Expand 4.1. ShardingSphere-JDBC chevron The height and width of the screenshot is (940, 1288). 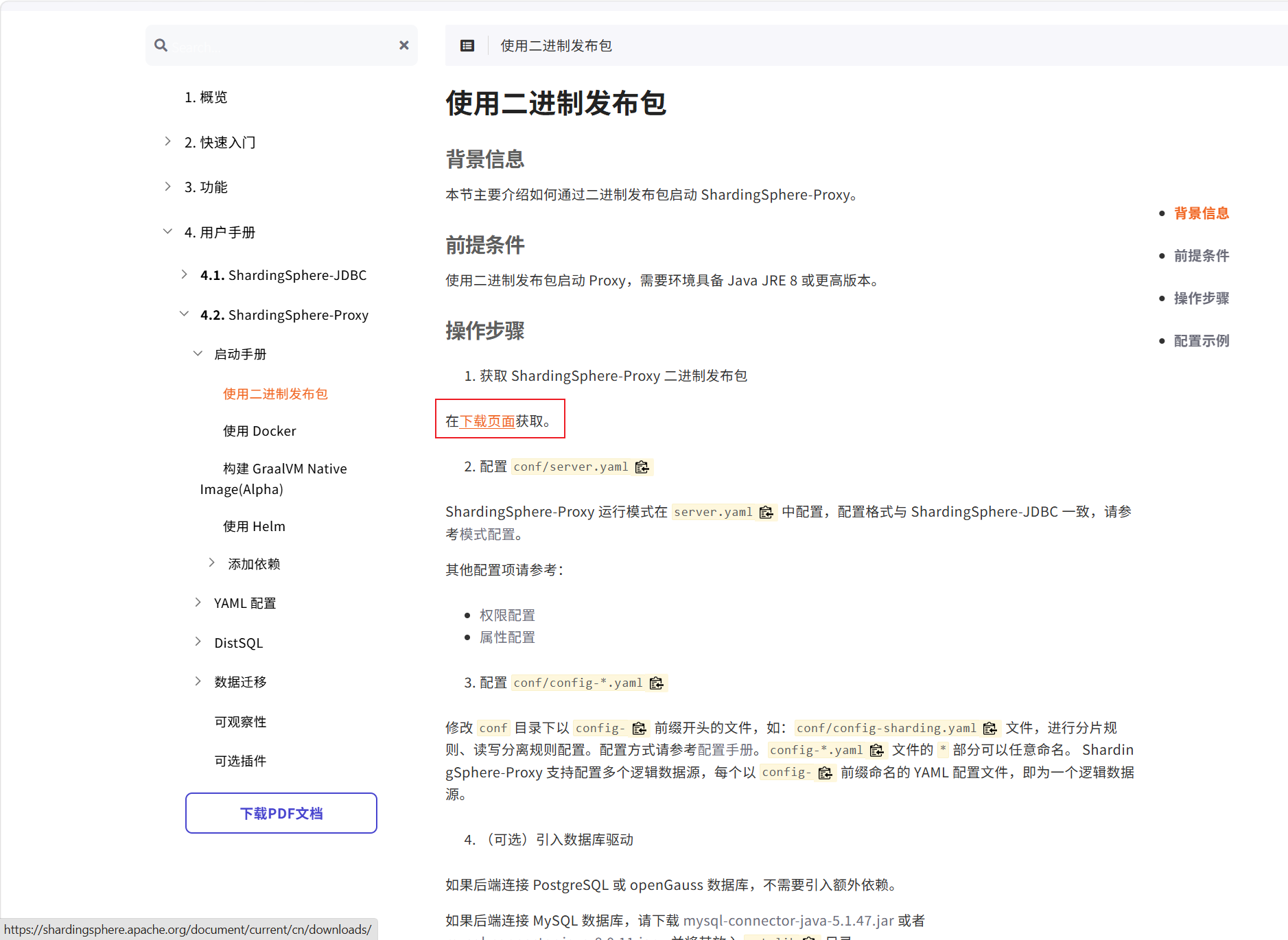(185, 274)
